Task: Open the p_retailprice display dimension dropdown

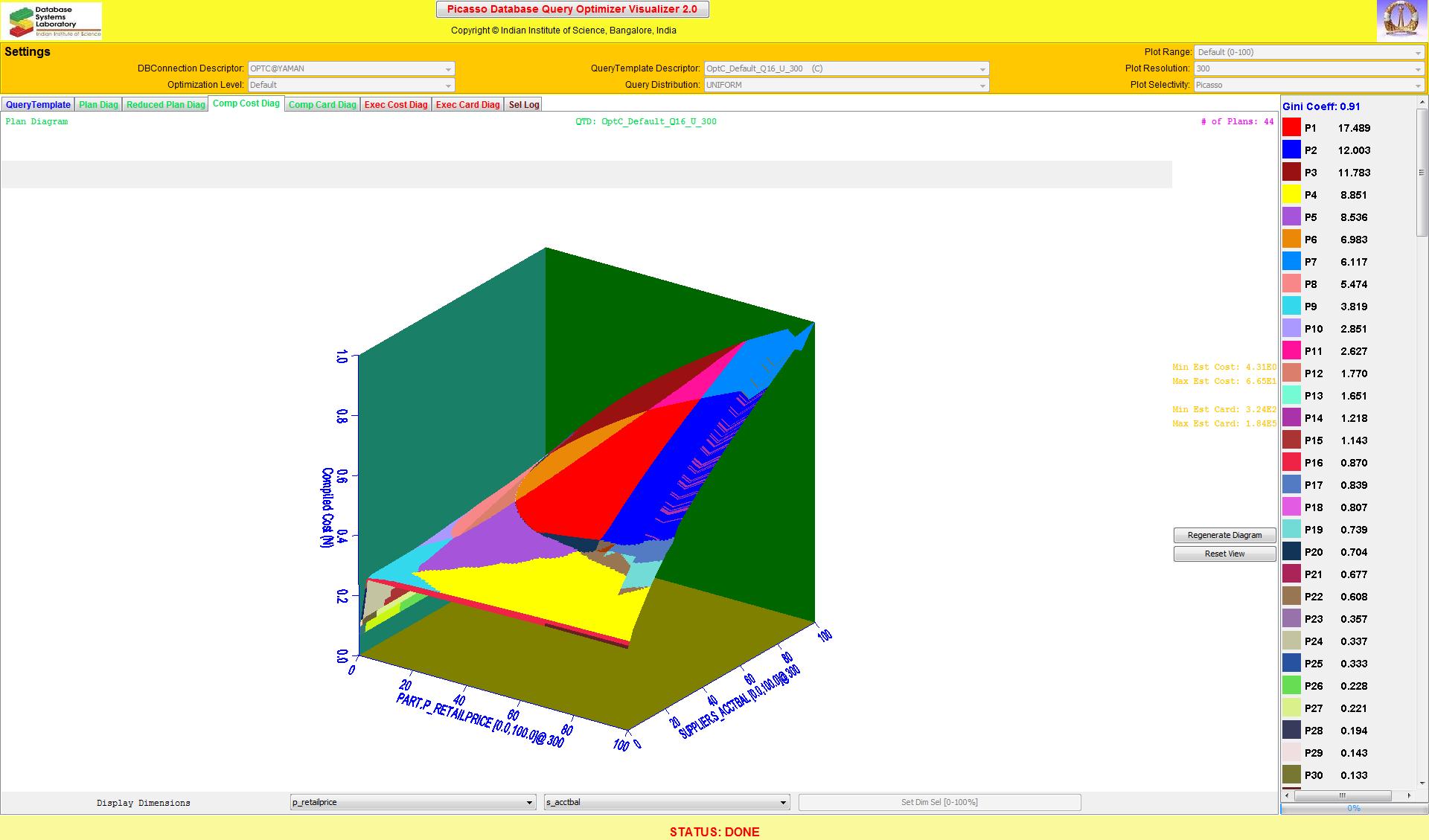Action: coord(413,802)
